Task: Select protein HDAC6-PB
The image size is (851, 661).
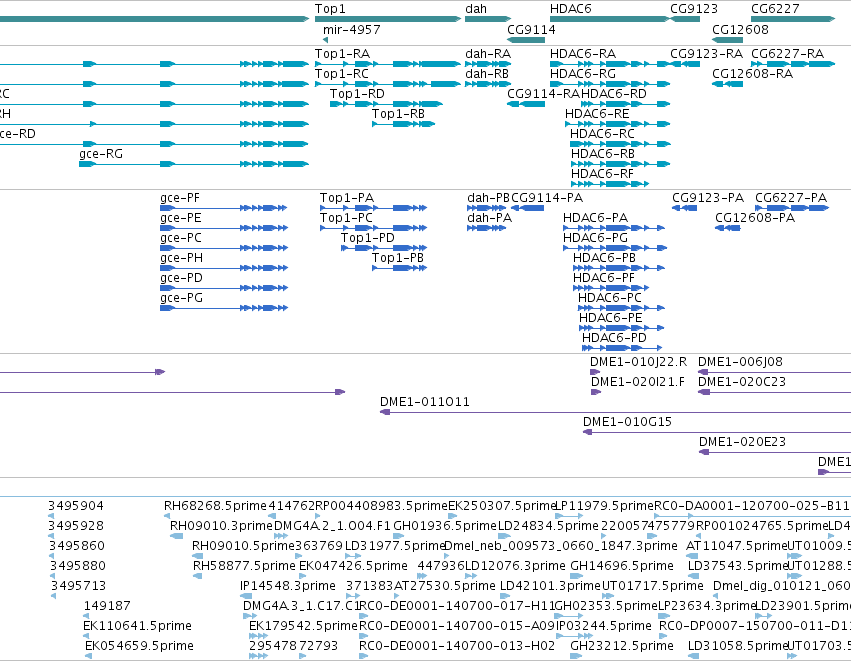Action: (619, 268)
